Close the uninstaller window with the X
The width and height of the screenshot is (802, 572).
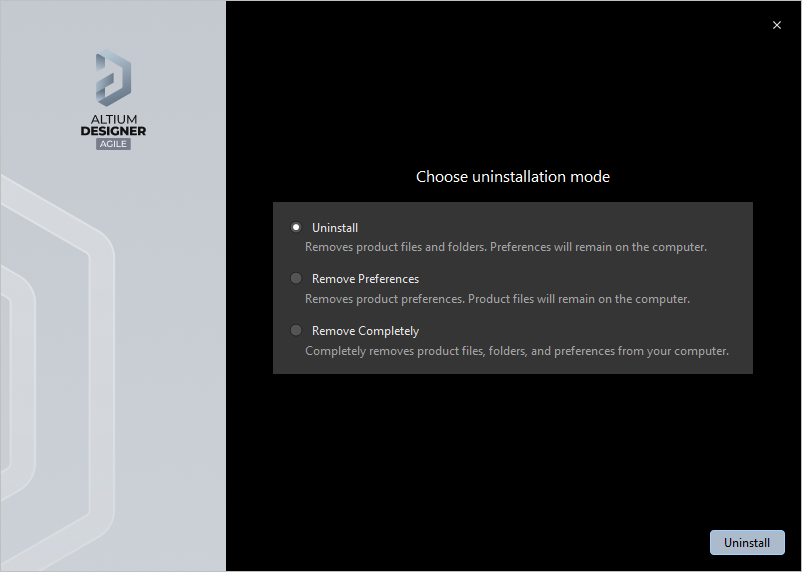tap(776, 25)
